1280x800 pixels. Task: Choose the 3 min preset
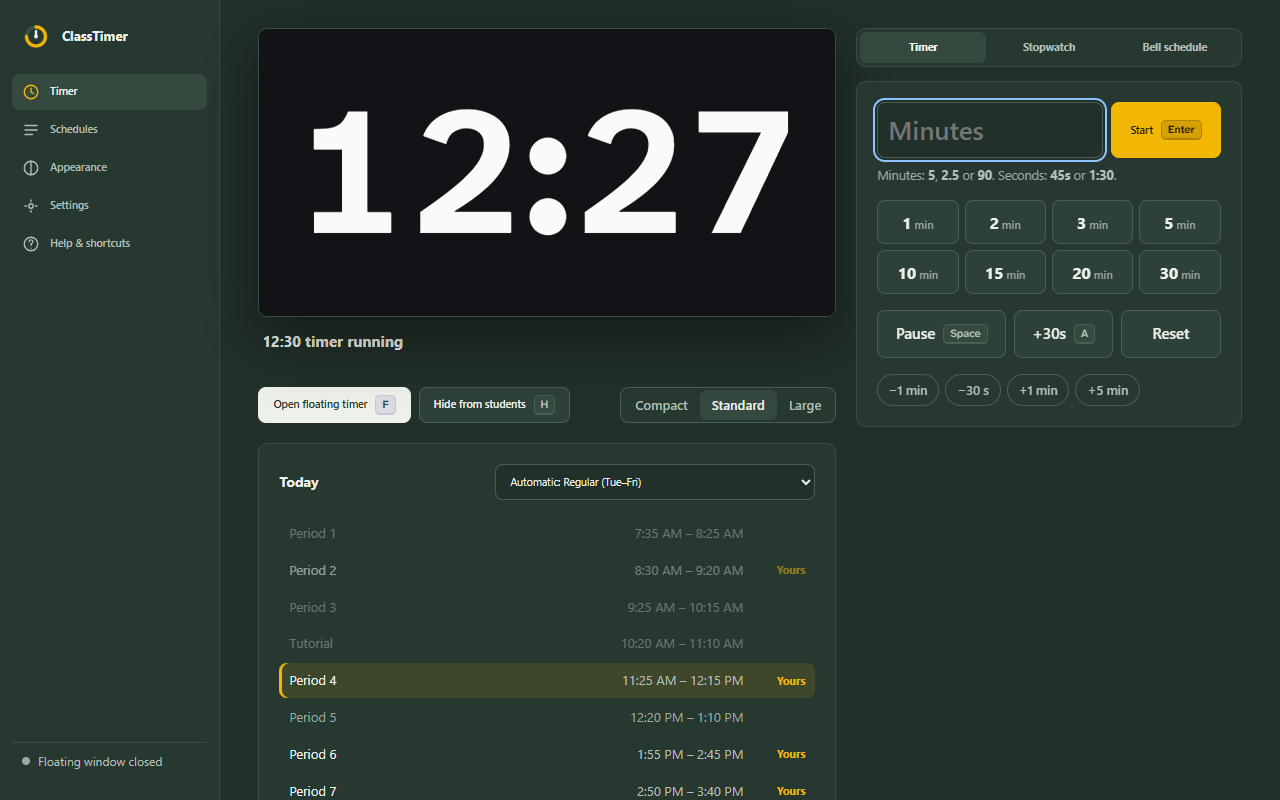pyautogui.click(x=1092, y=222)
